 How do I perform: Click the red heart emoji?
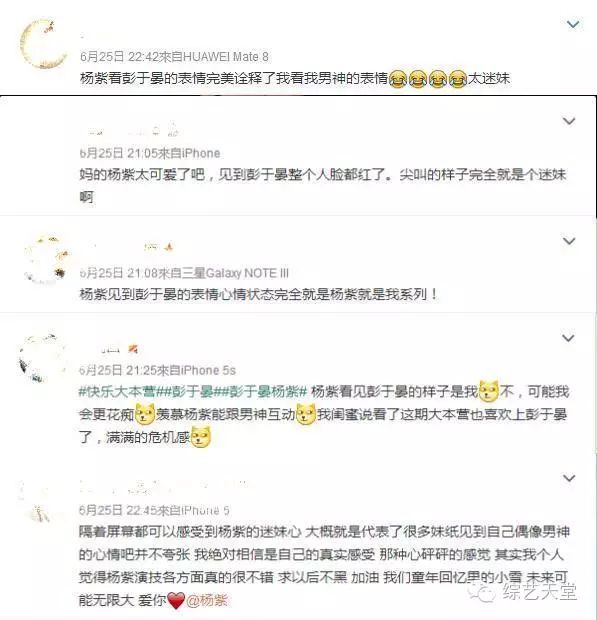coord(176,601)
